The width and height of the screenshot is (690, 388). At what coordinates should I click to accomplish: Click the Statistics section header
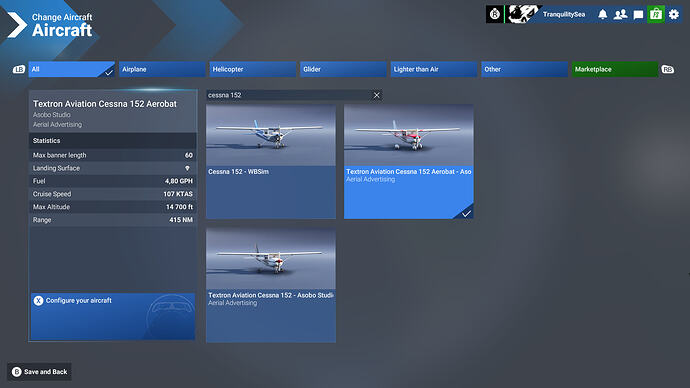[x=113, y=141]
